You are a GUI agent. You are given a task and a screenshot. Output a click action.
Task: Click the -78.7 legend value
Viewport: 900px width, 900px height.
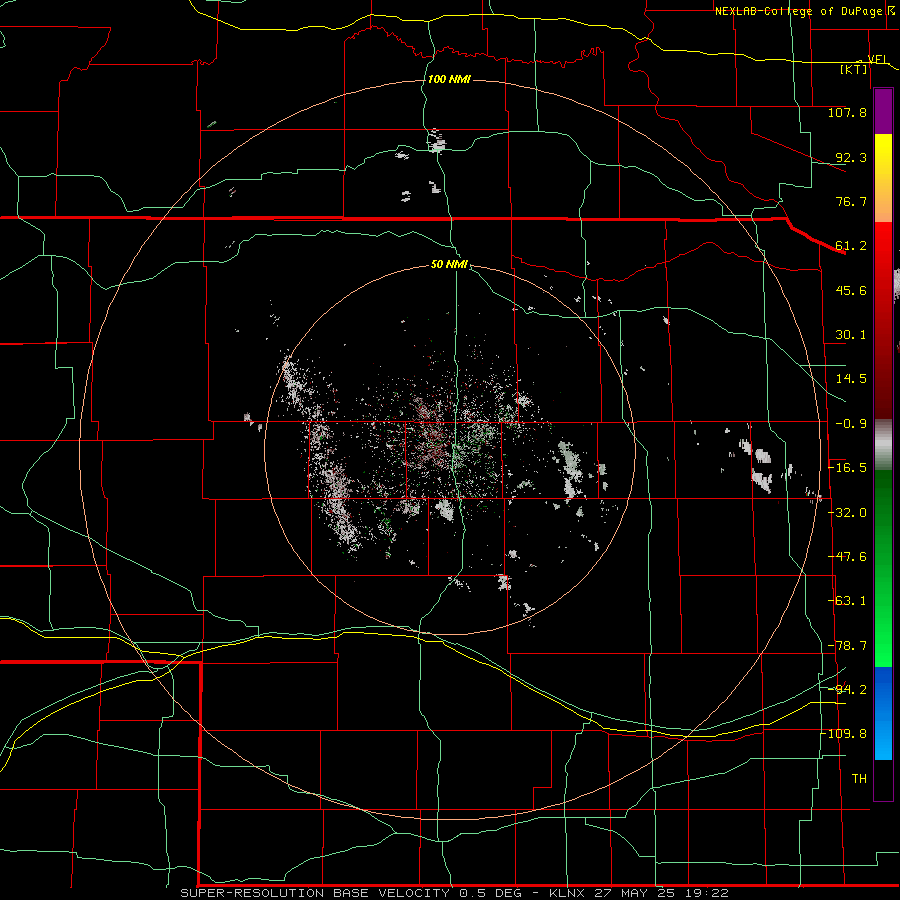847,646
